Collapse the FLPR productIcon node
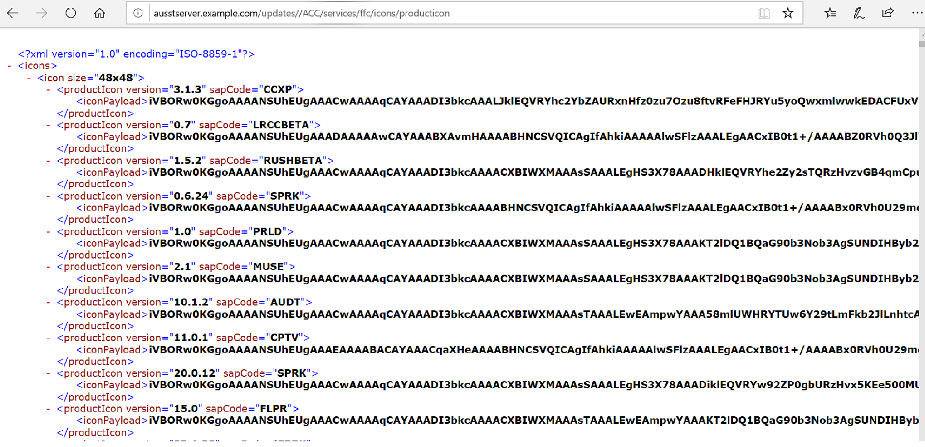Image resolution: width=925 pixels, height=447 pixels. click(48, 409)
